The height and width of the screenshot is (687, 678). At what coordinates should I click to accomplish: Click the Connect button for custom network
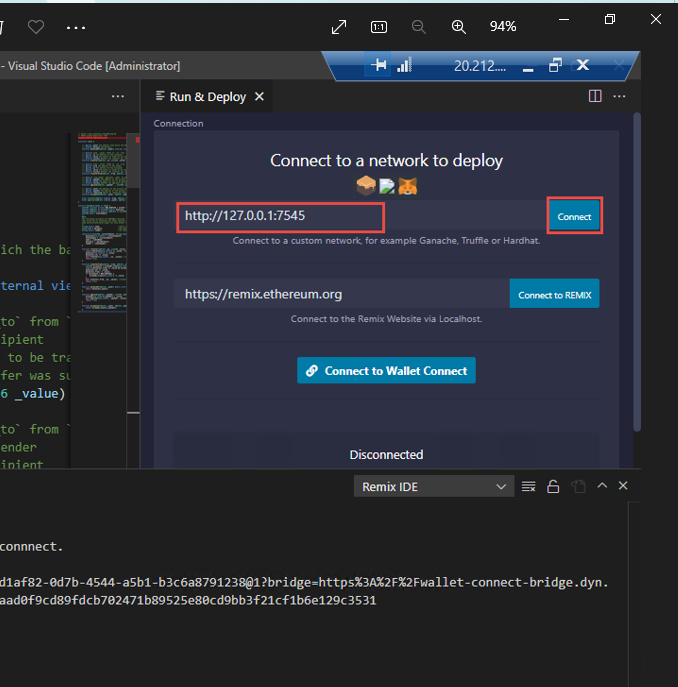tap(574, 216)
